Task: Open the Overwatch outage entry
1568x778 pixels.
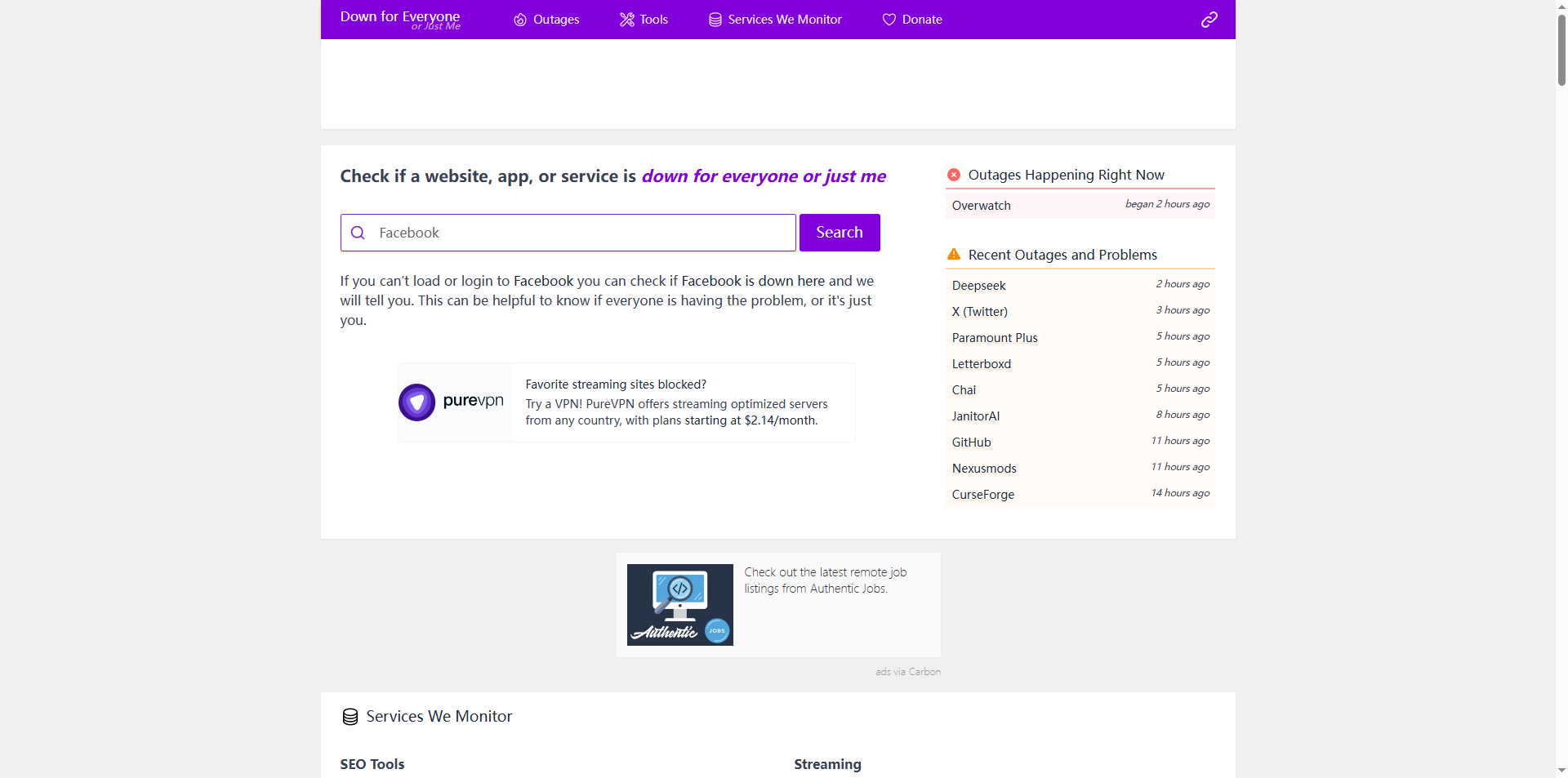Action: point(982,206)
